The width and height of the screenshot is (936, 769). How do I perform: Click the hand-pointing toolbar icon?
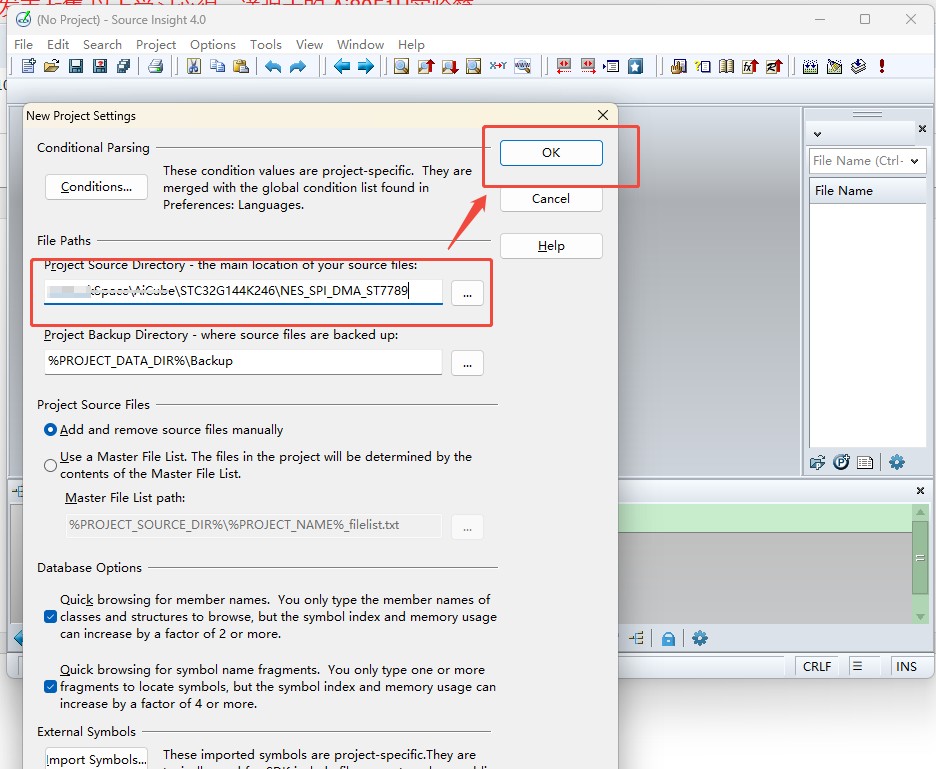pyautogui.click(x=679, y=66)
